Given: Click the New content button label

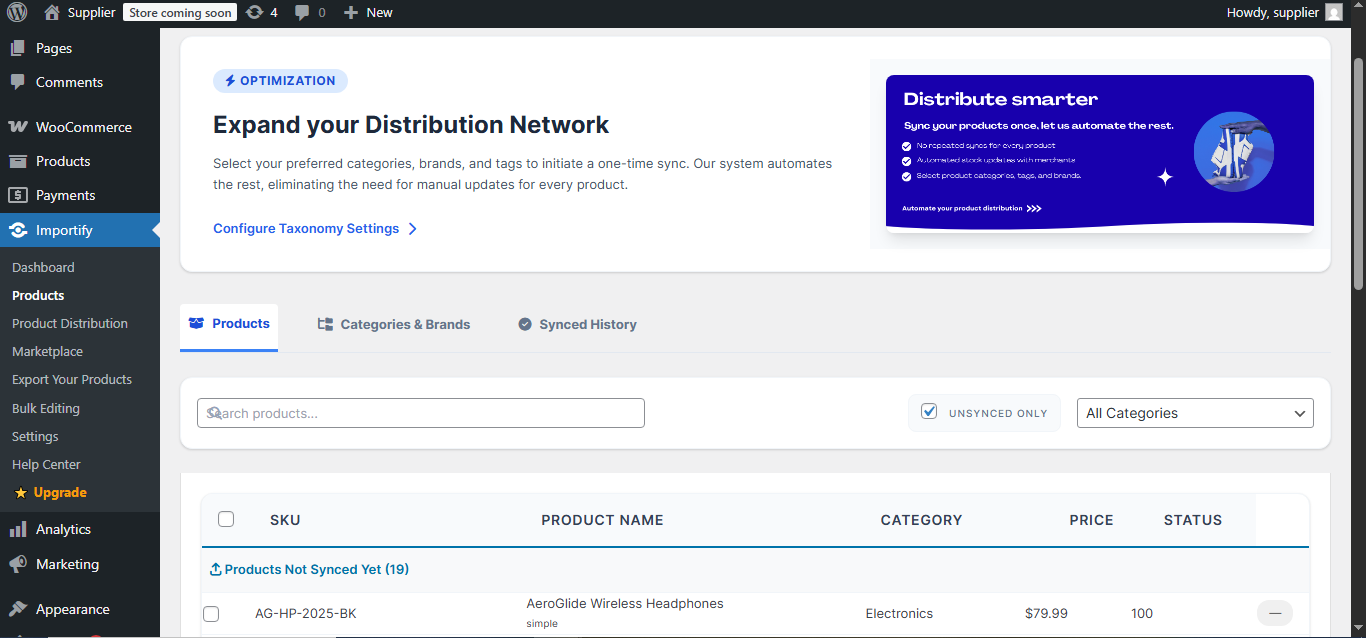Looking at the screenshot, I should (379, 13).
